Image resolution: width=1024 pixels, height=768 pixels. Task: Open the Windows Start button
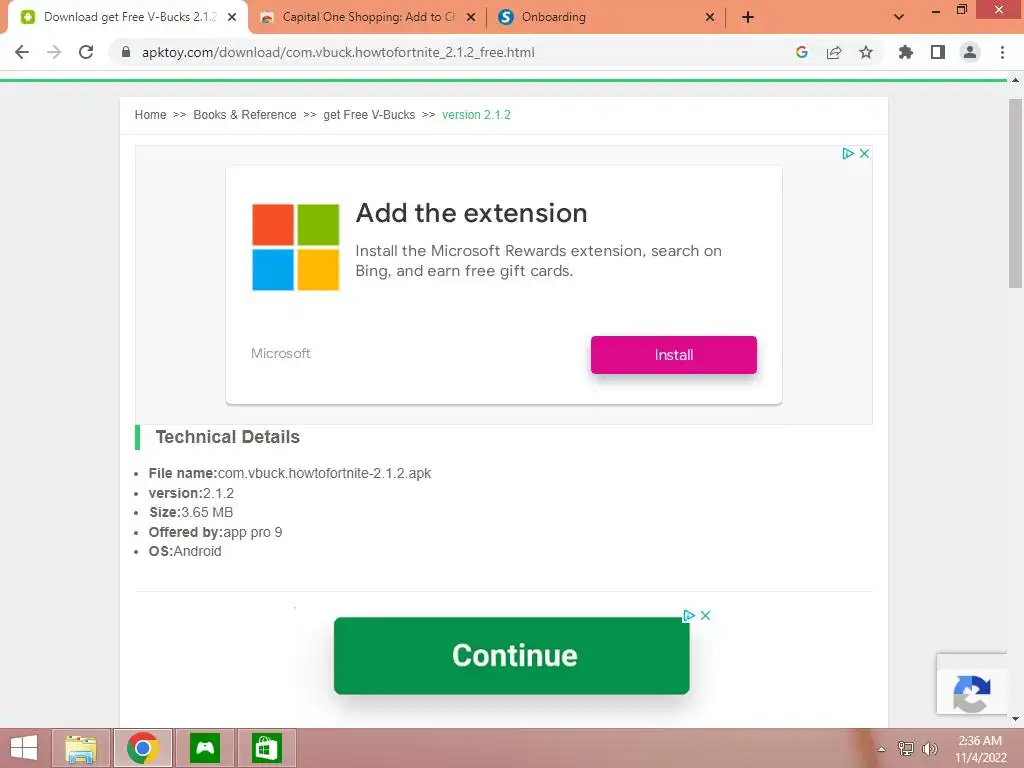click(x=24, y=748)
